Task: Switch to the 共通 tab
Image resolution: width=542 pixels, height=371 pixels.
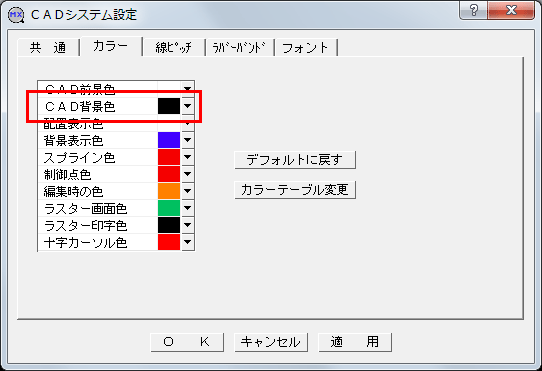Action: pos(48,47)
